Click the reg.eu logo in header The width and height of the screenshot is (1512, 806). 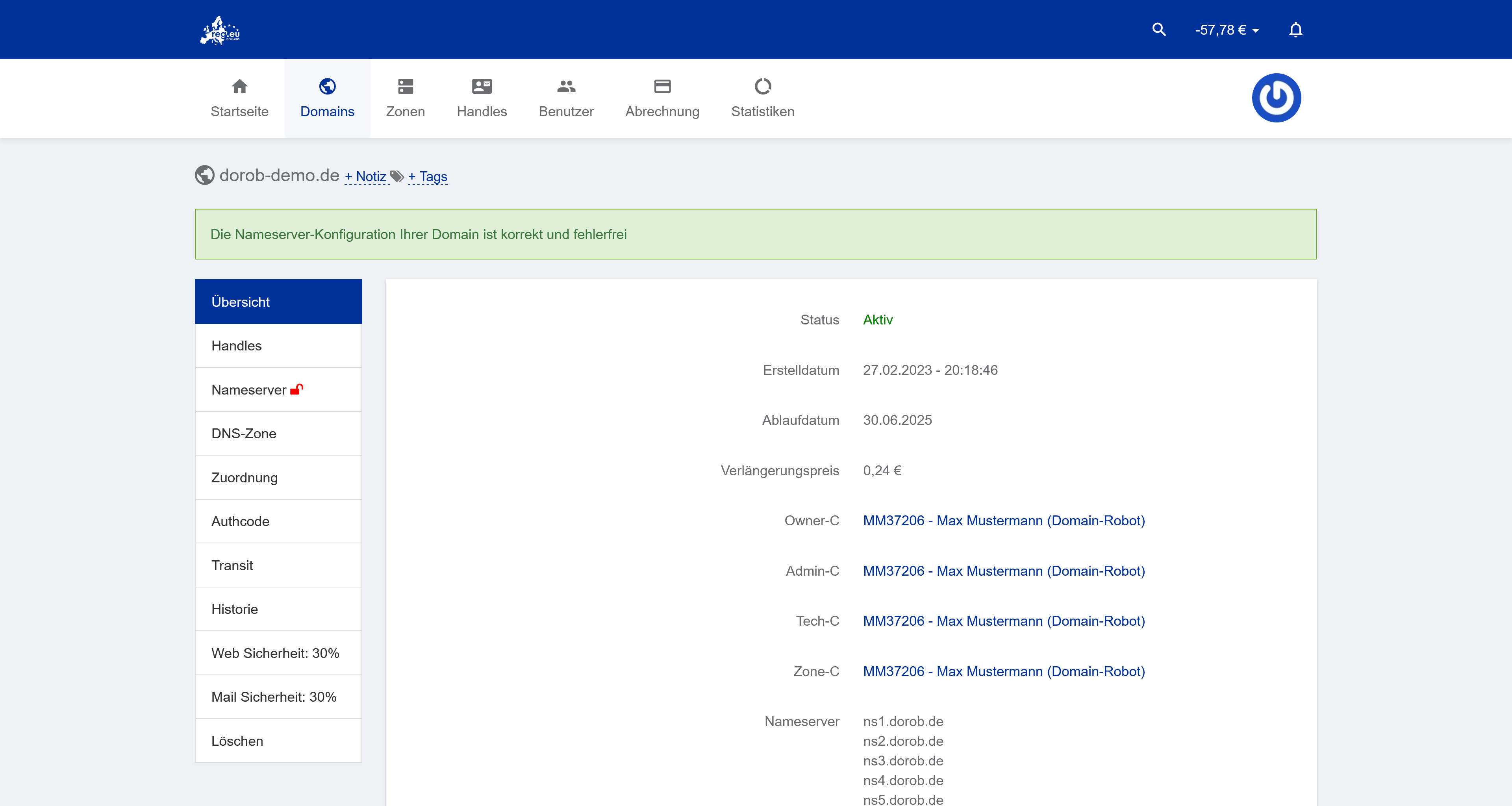click(220, 31)
